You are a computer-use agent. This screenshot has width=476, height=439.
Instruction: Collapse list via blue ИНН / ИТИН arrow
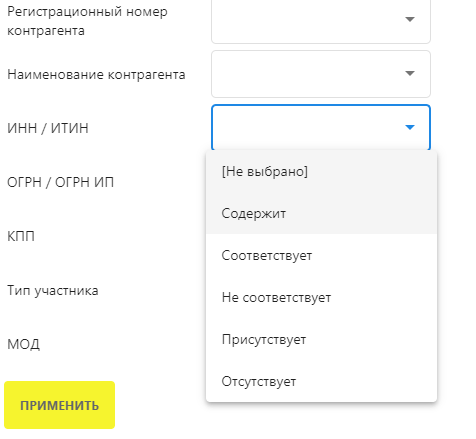[410, 127]
